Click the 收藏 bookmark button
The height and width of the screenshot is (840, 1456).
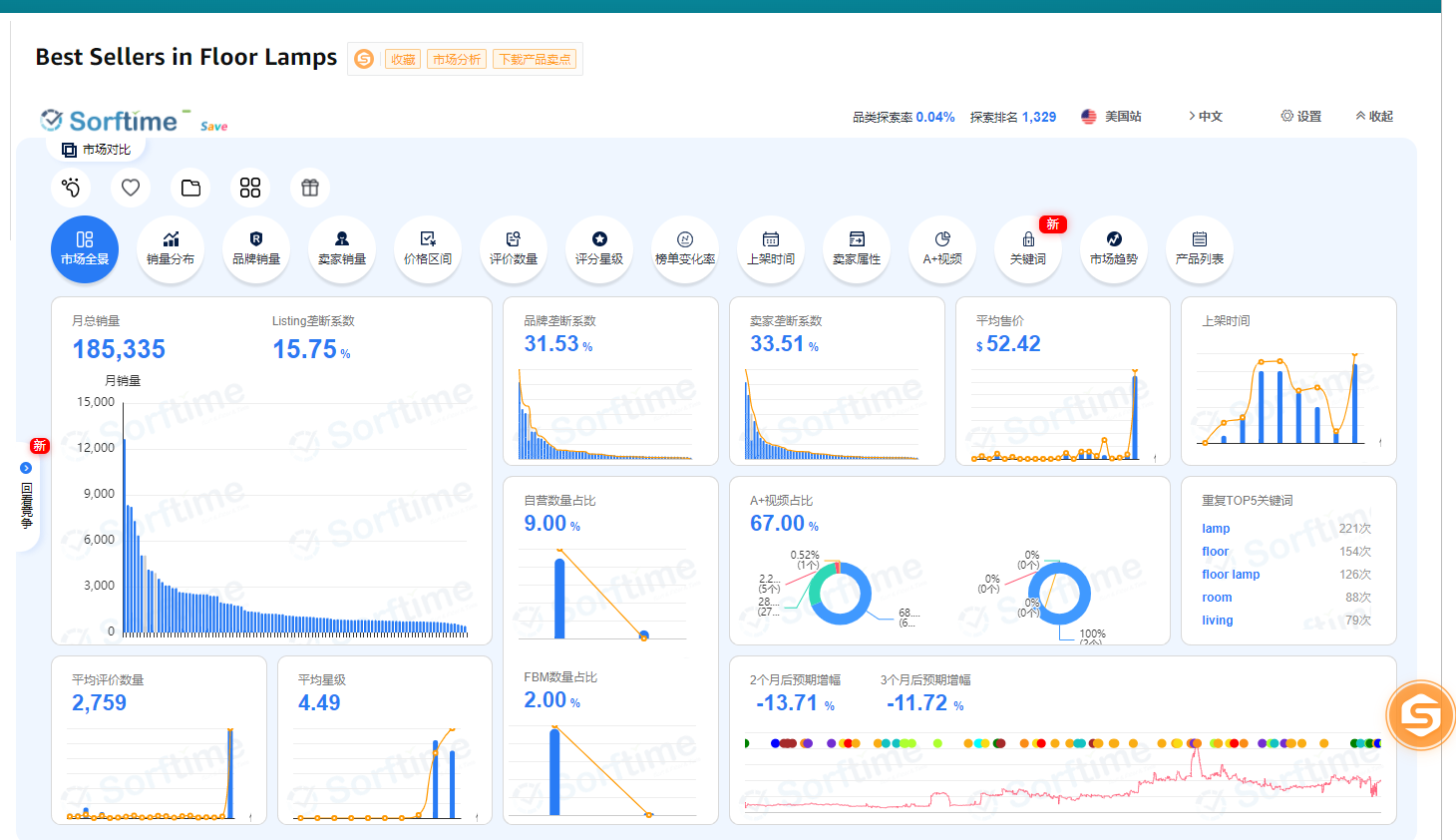point(403,60)
